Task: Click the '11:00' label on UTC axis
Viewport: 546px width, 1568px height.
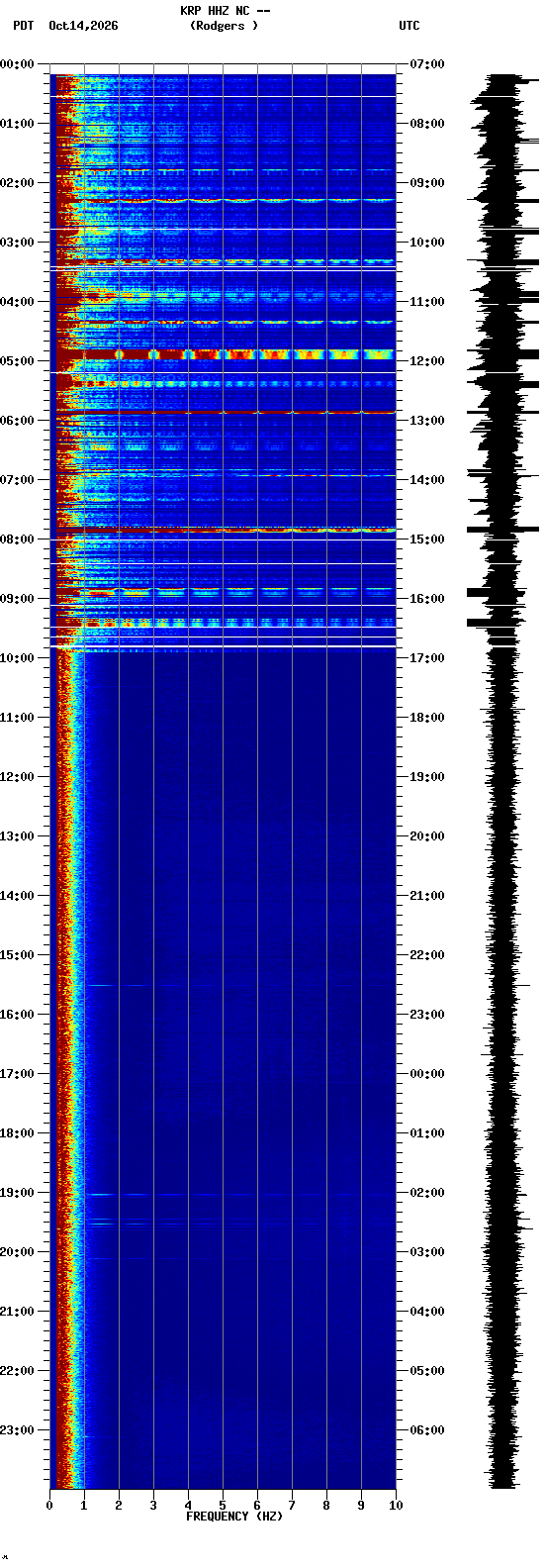Action: pos(427,301)
